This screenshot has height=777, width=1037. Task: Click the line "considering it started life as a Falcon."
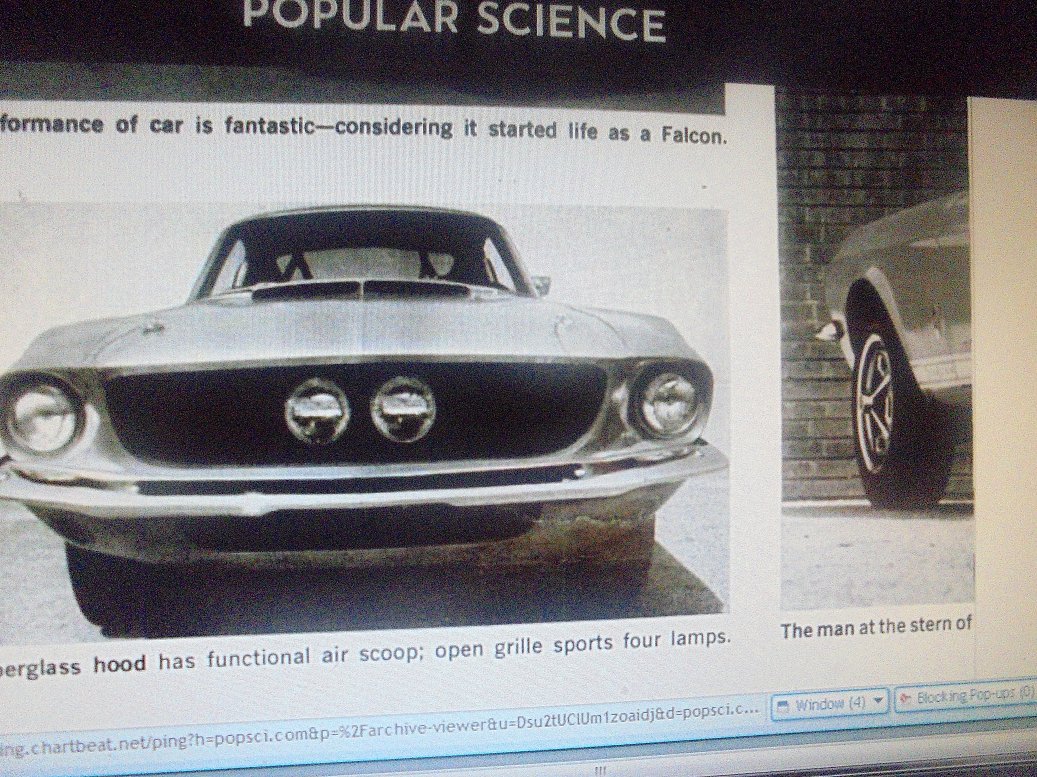coord(530,130)
